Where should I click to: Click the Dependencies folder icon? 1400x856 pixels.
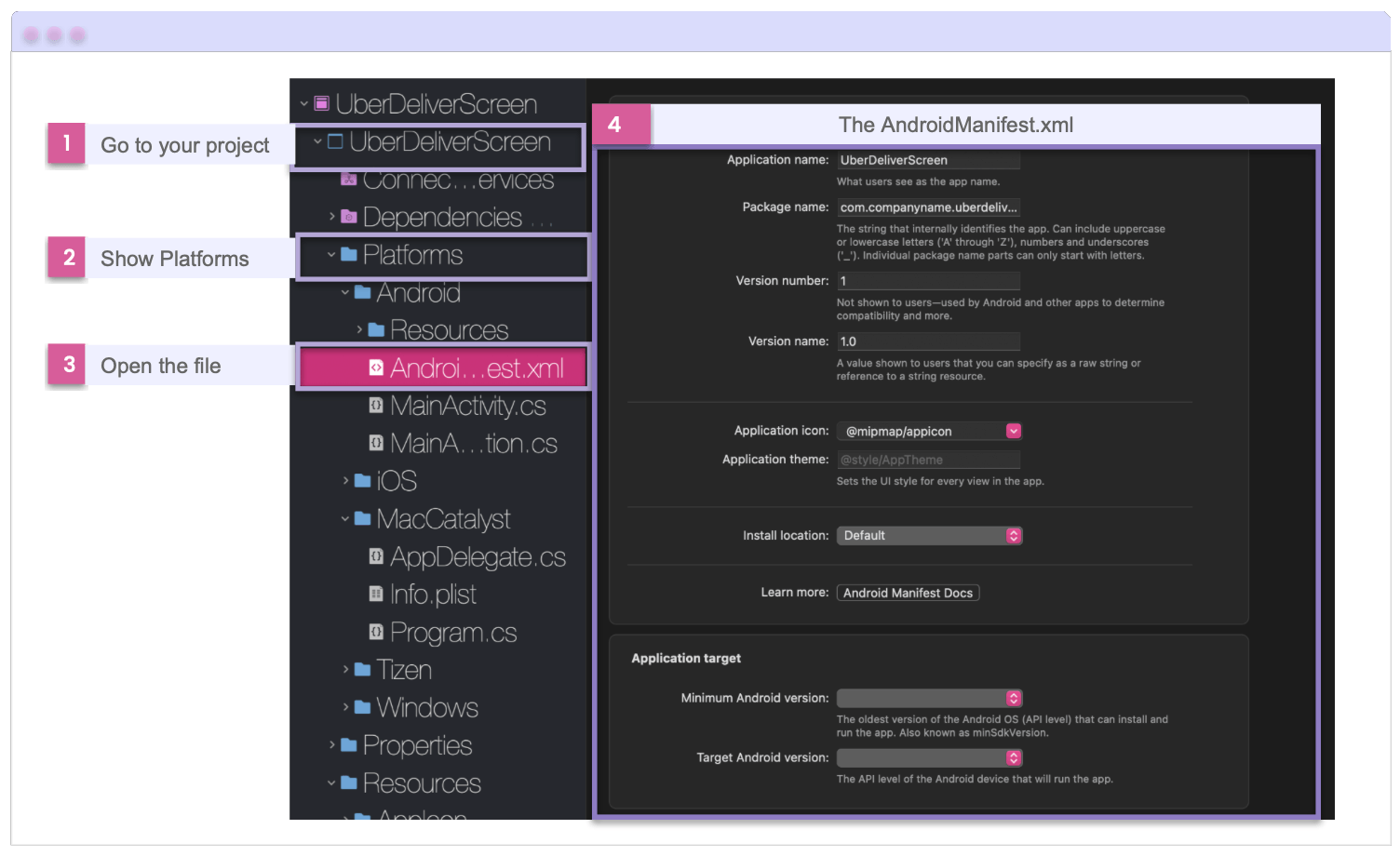tap(349, 217)
